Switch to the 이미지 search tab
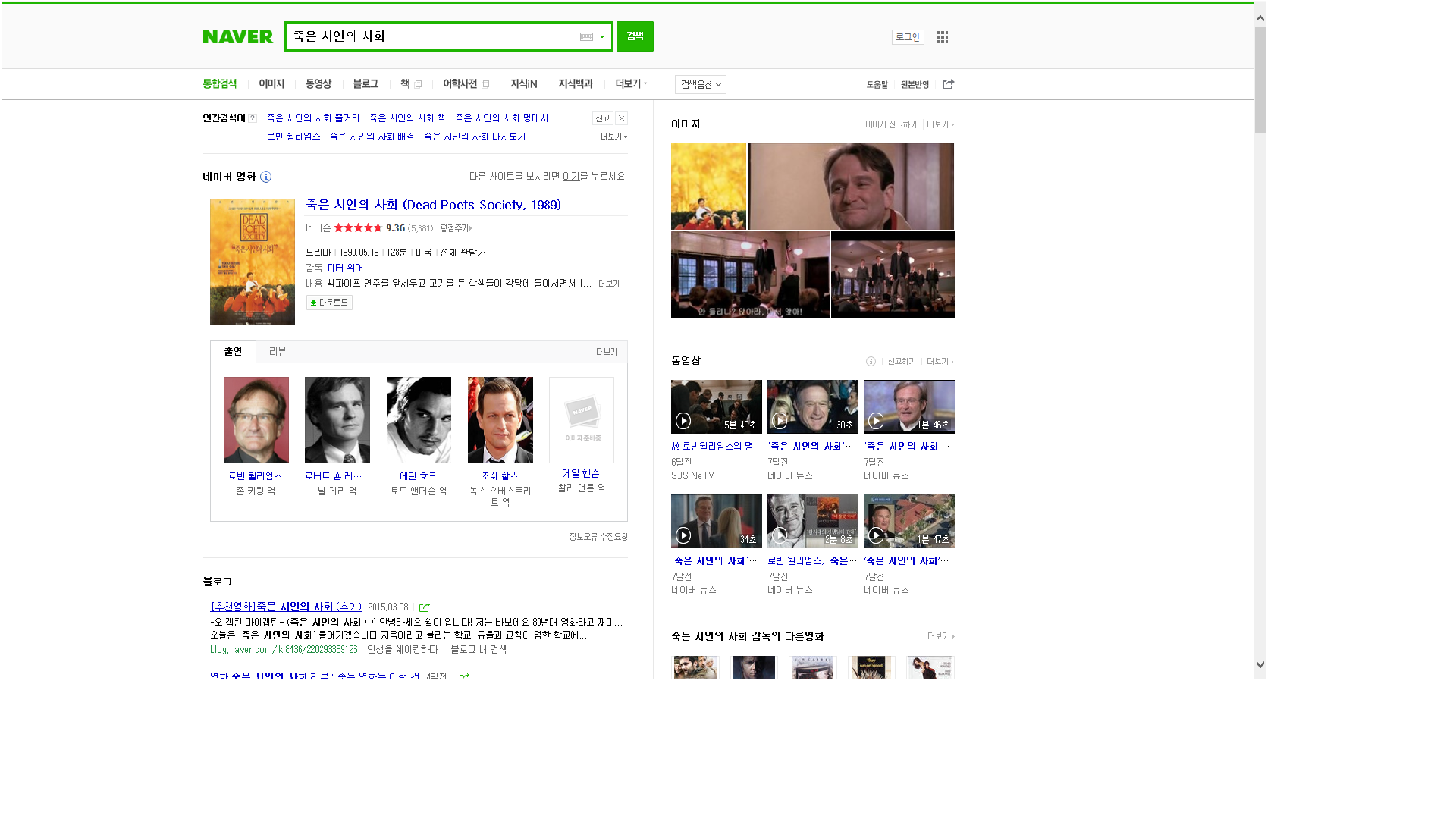Image resolution: width=1456 pixels, height=819 pixels. coord(271,83)
